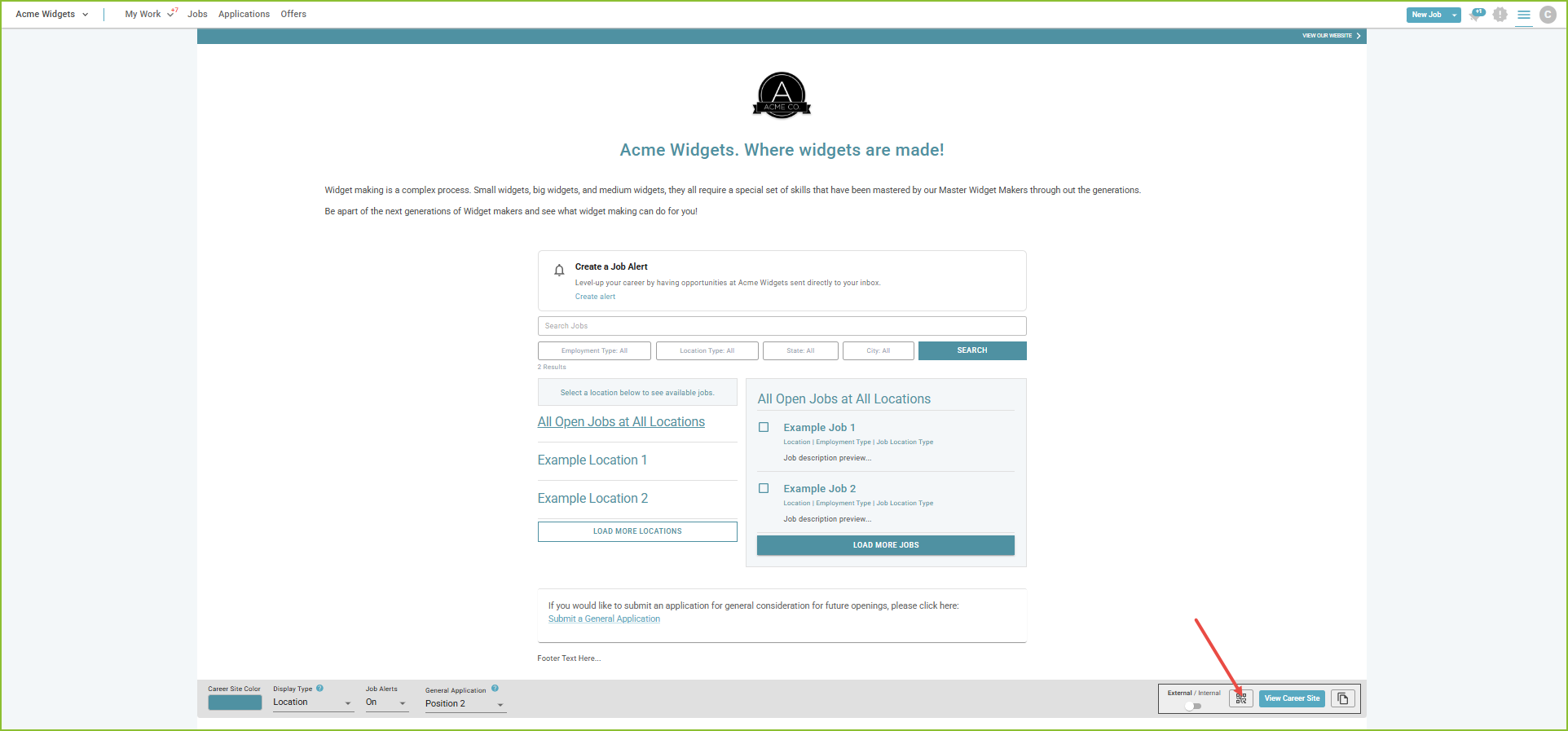Viewport: 1568px width, 731px height.
Task: Open the Example Job 1 title
Action: 819,427
